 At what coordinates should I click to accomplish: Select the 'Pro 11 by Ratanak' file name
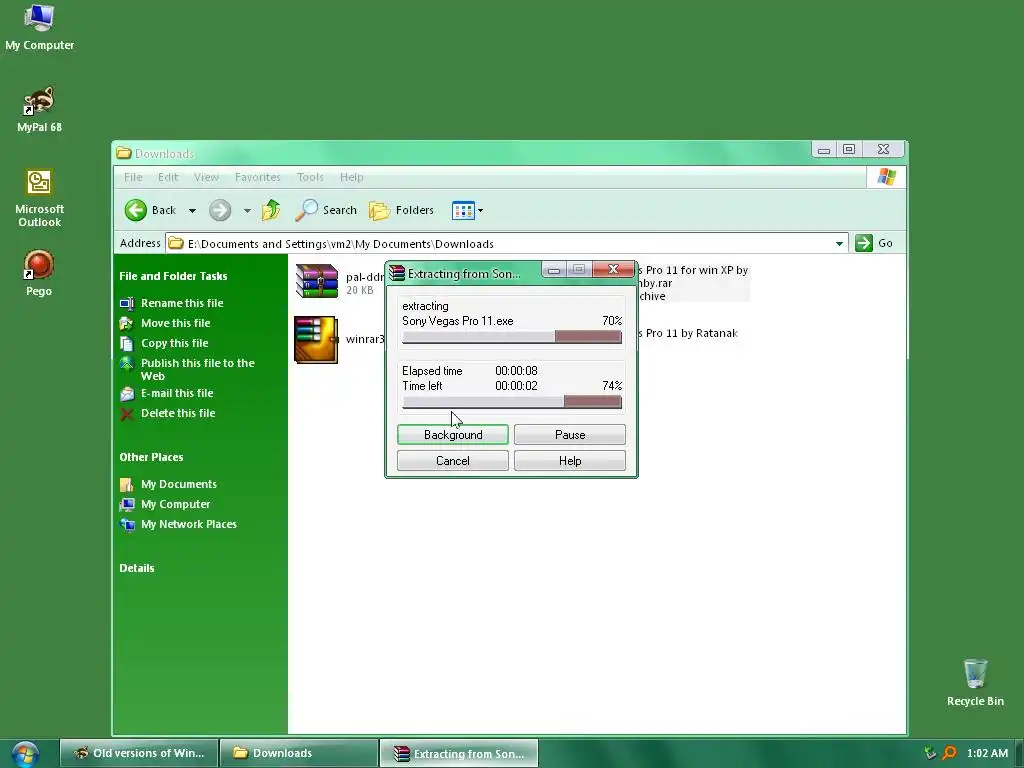click(692, 333)
